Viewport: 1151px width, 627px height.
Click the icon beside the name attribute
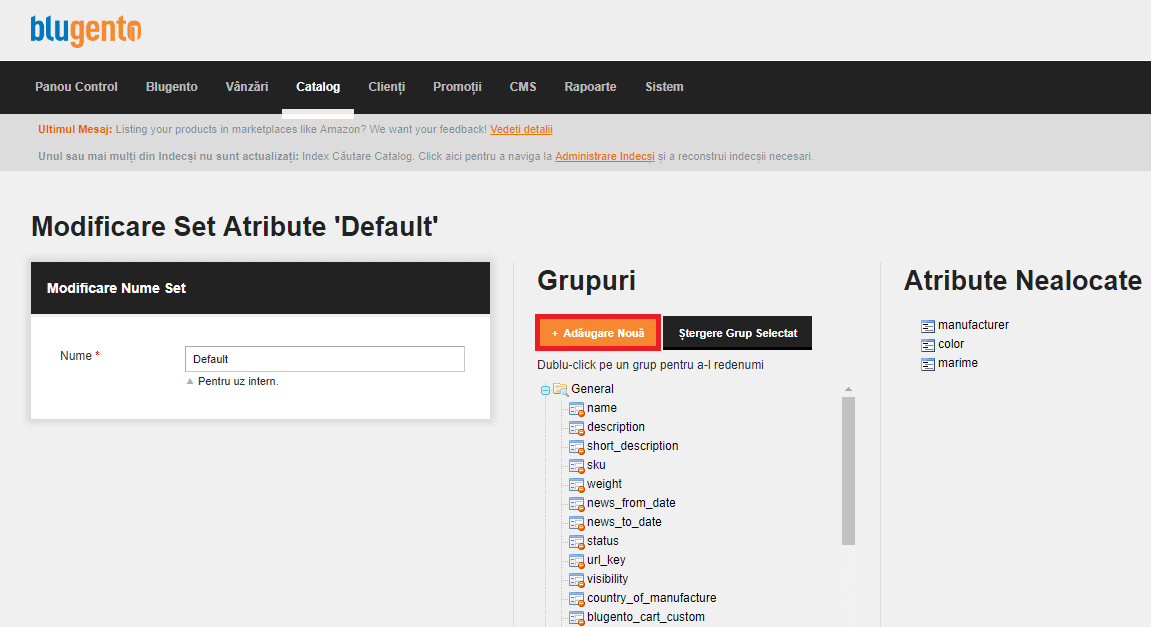pos(577,409)
